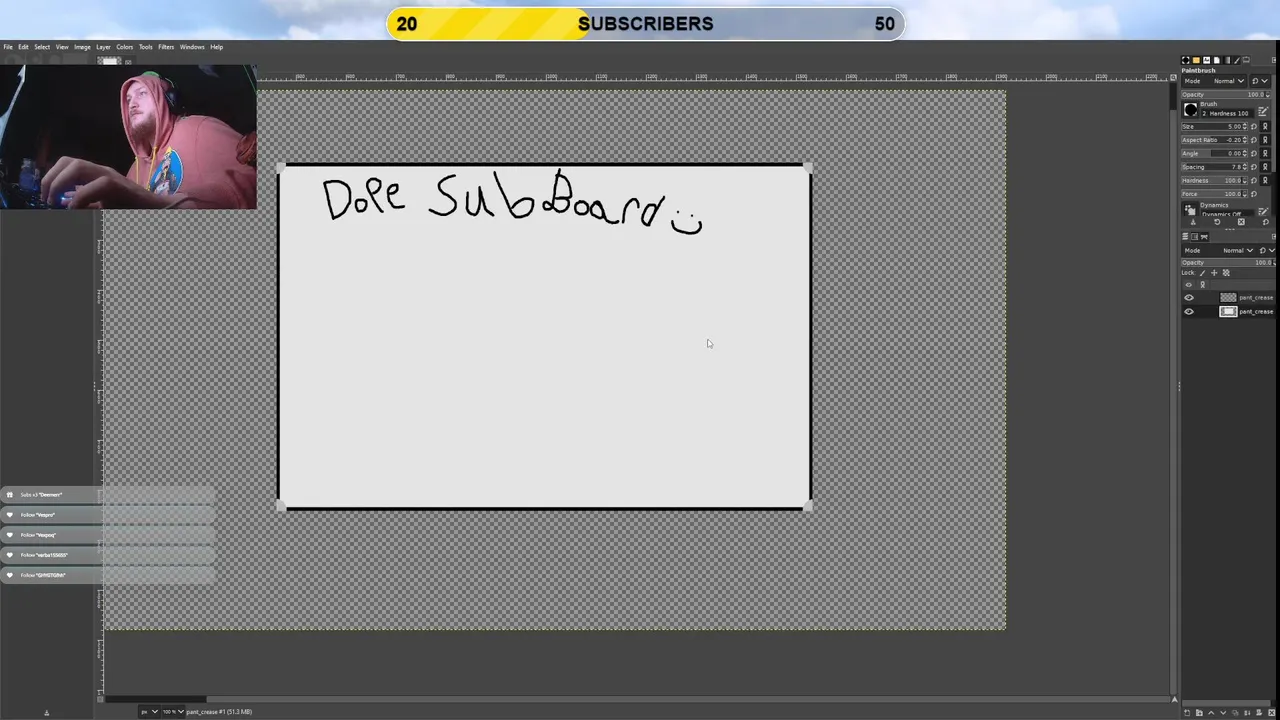Hide the bottom pant_crease layer
The height and width of the screenshot is (720, 1280).
pos(1189,312)
